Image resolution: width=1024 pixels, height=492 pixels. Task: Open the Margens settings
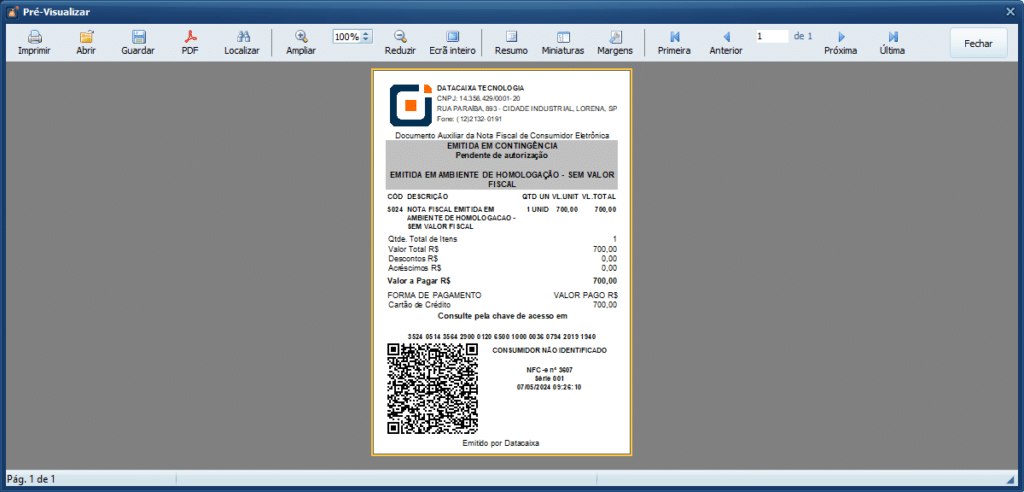pos(615,43)
